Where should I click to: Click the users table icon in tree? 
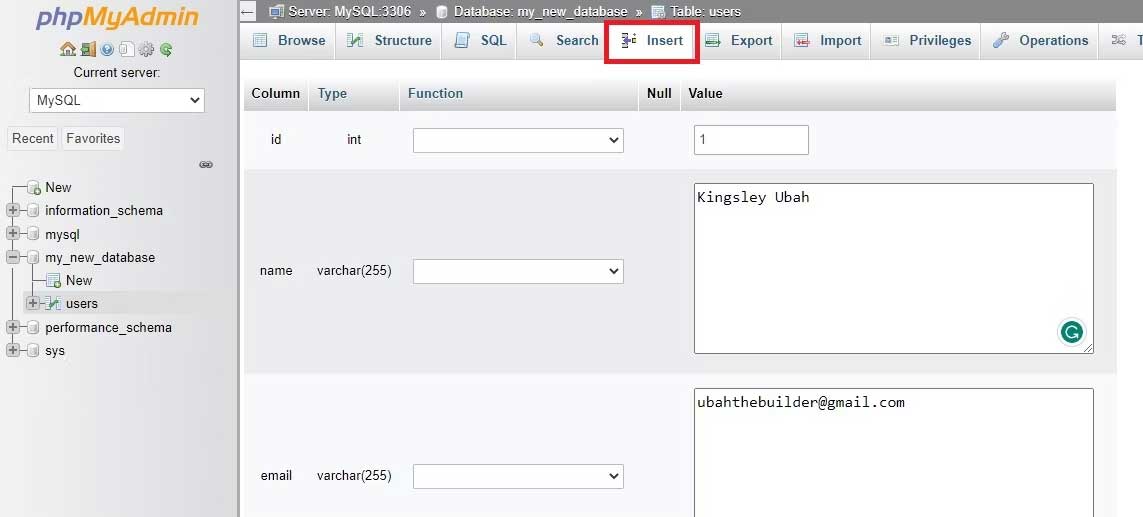(52, 303)
